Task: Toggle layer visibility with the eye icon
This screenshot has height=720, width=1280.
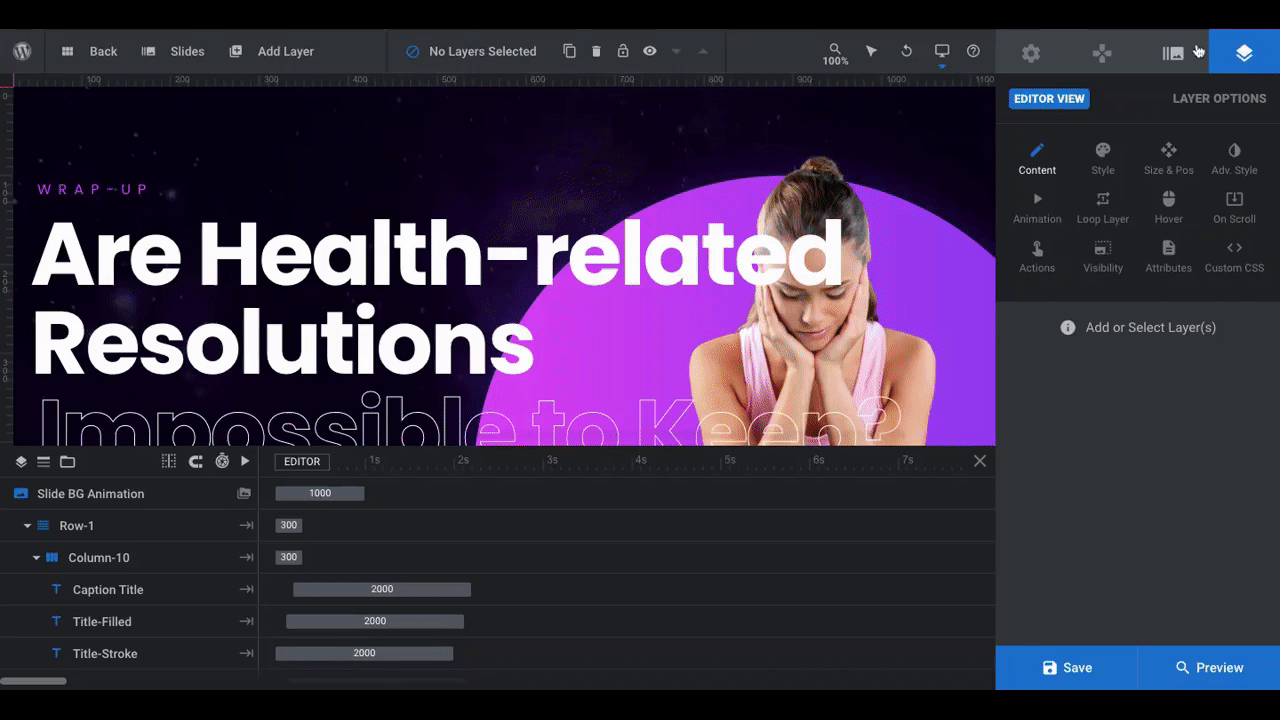Action: coord(650,51)
